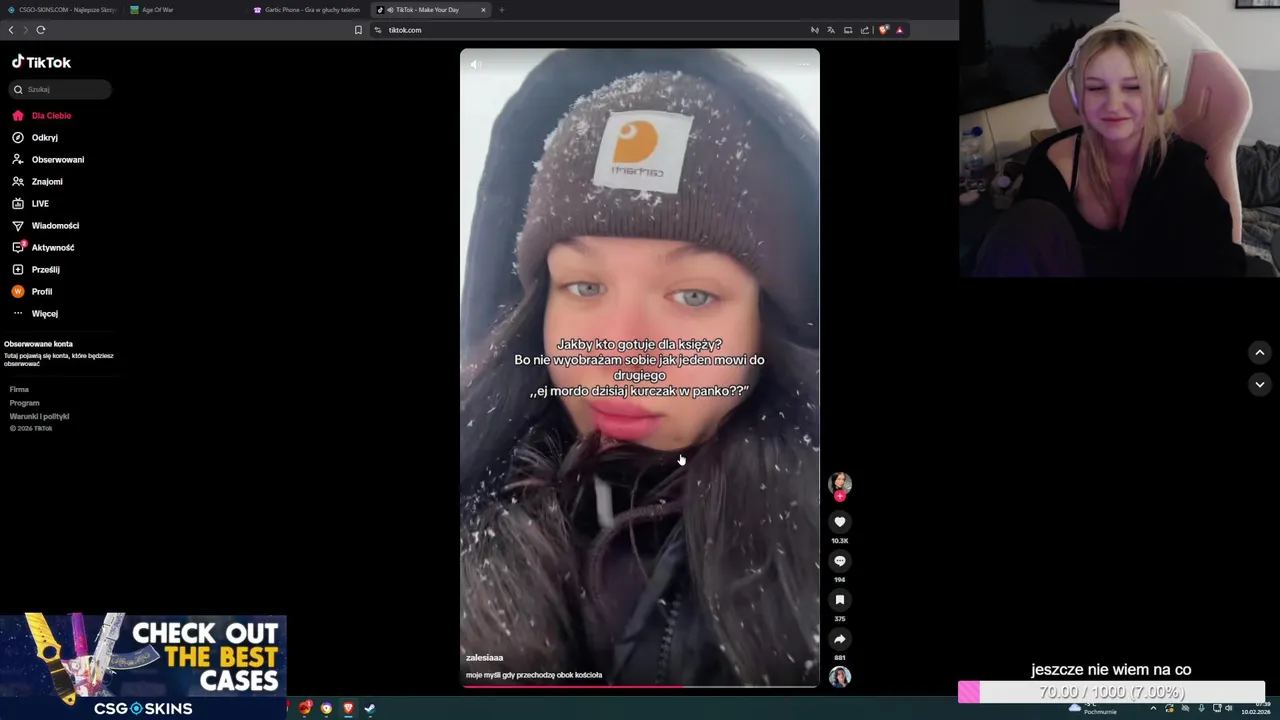This screenshot has height=720, width=1280.
Task: Switch to the Gartic Phone tab
Action: (x=308, y=10)
